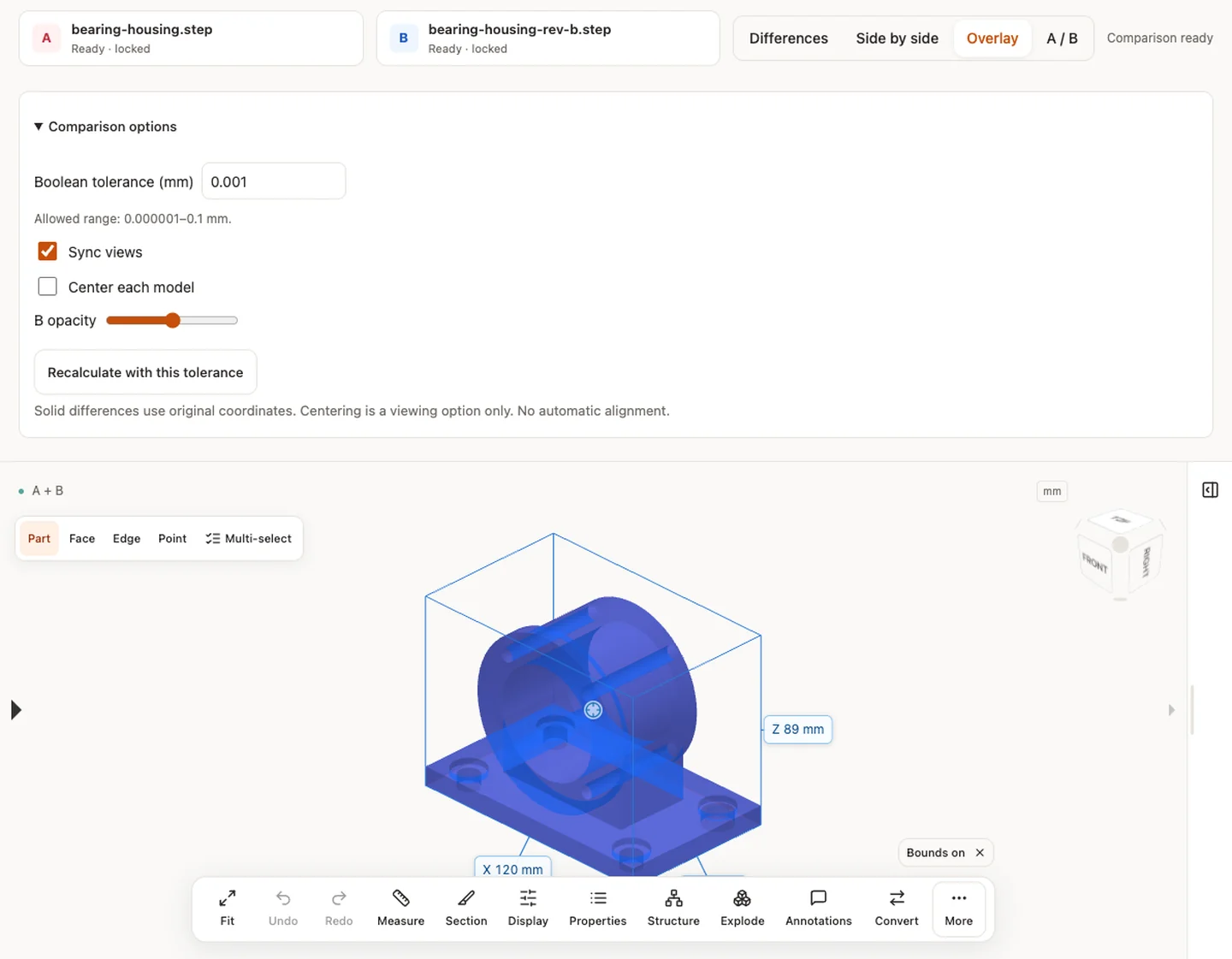This screenshot has width=1232, height=959.
Task: Toggle the side panel icon at right
Action: coord(1210,490)
